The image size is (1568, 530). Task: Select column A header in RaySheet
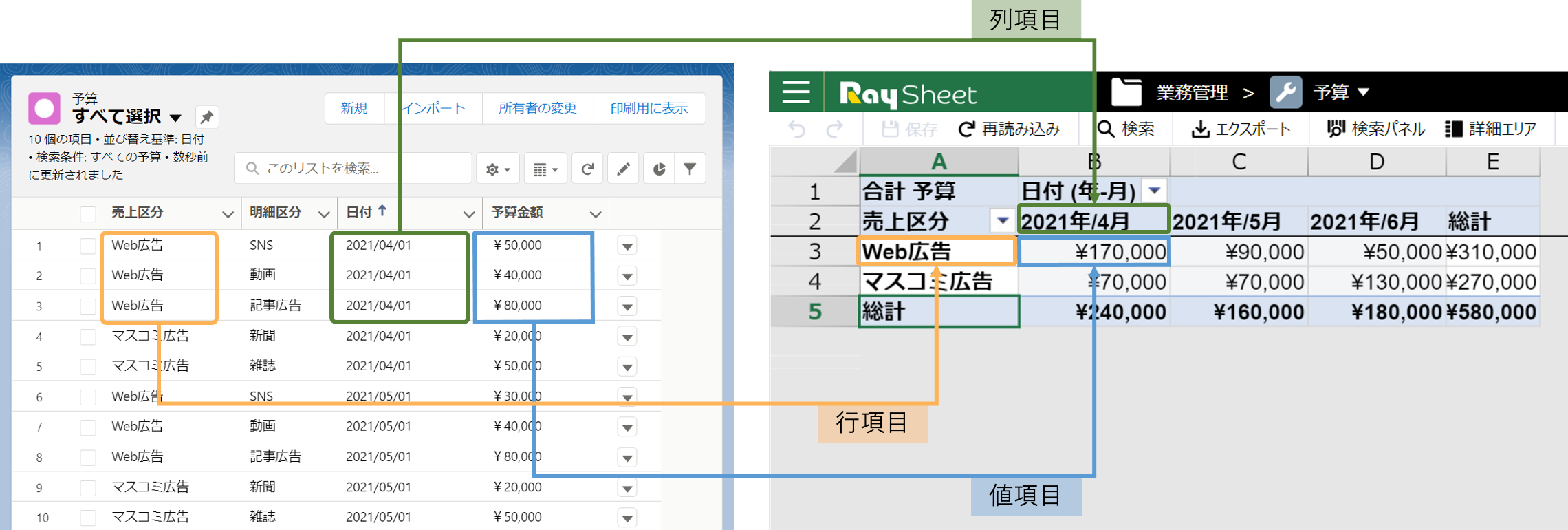[939, 162]
